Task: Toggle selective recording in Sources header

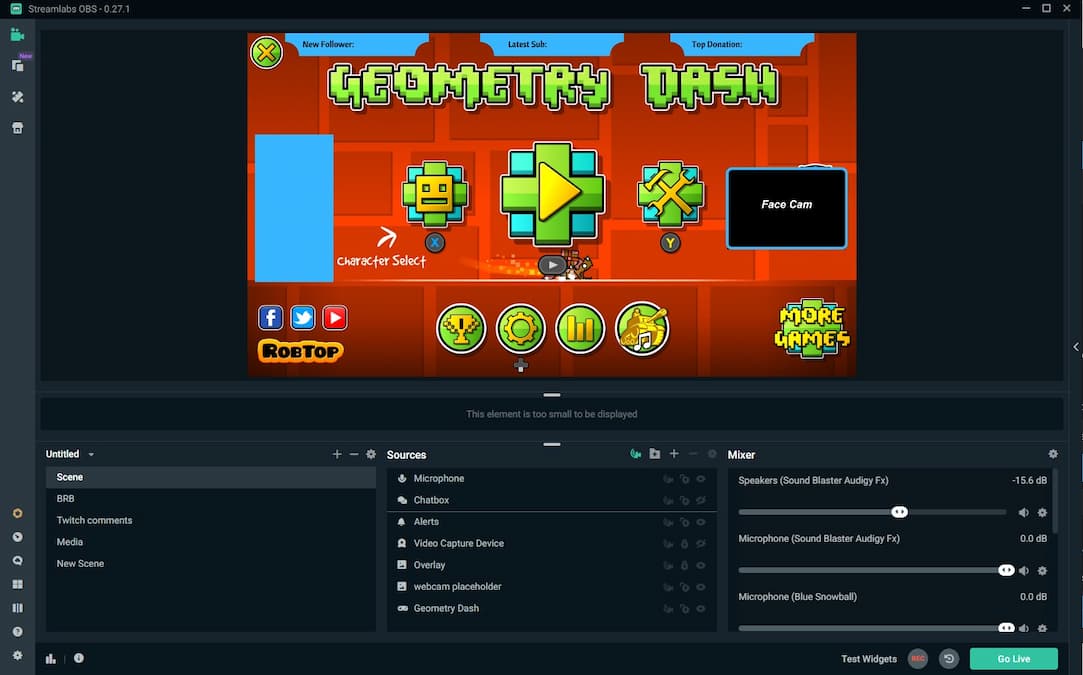Action: click(x=635, y=454)
